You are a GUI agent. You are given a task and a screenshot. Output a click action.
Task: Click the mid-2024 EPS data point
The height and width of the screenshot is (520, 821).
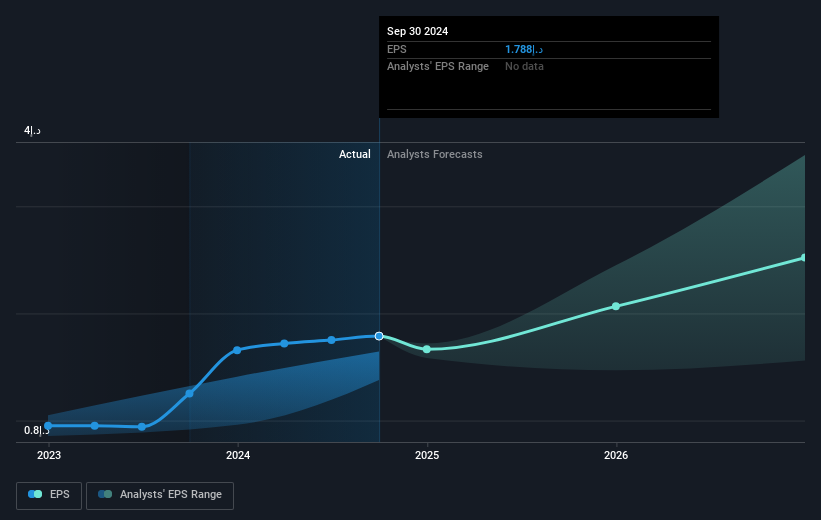(331, 340)
